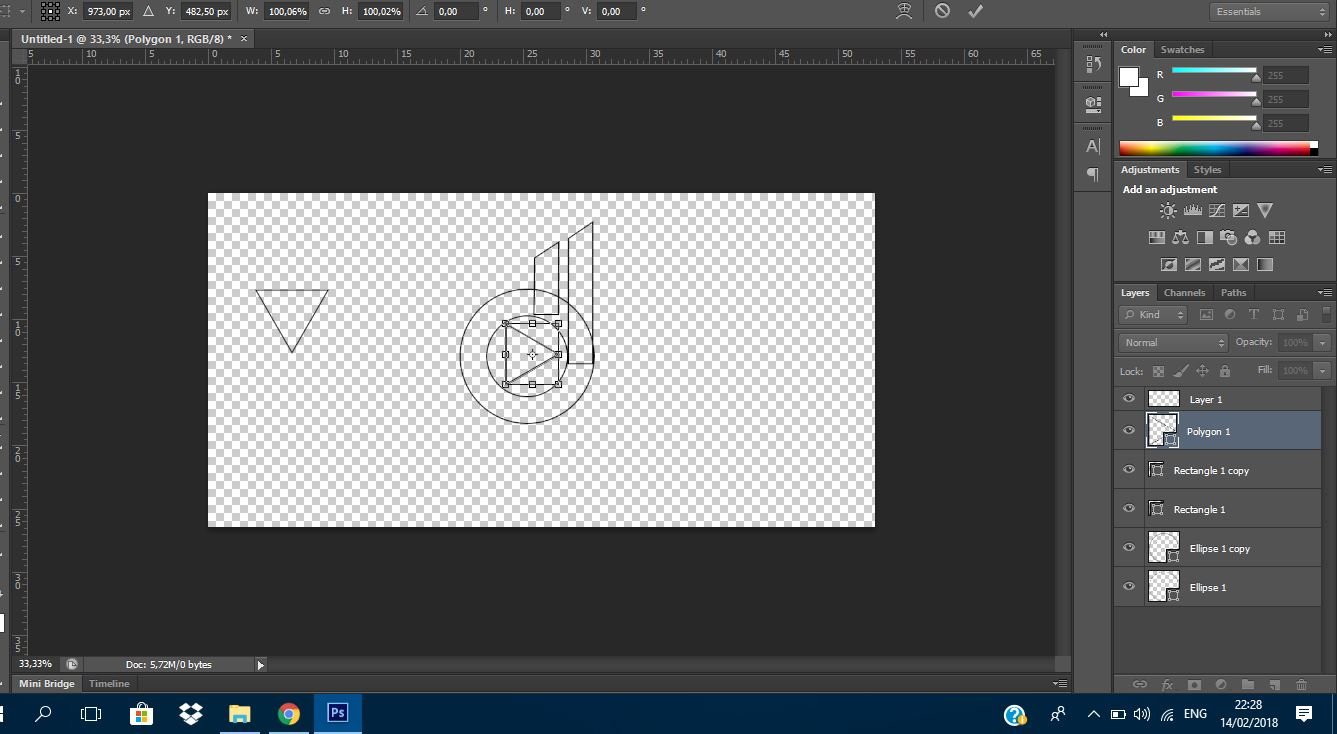The image size is (1337, 734).
Task: Open the Essentials workspace dropdown
Action: 1269,11
